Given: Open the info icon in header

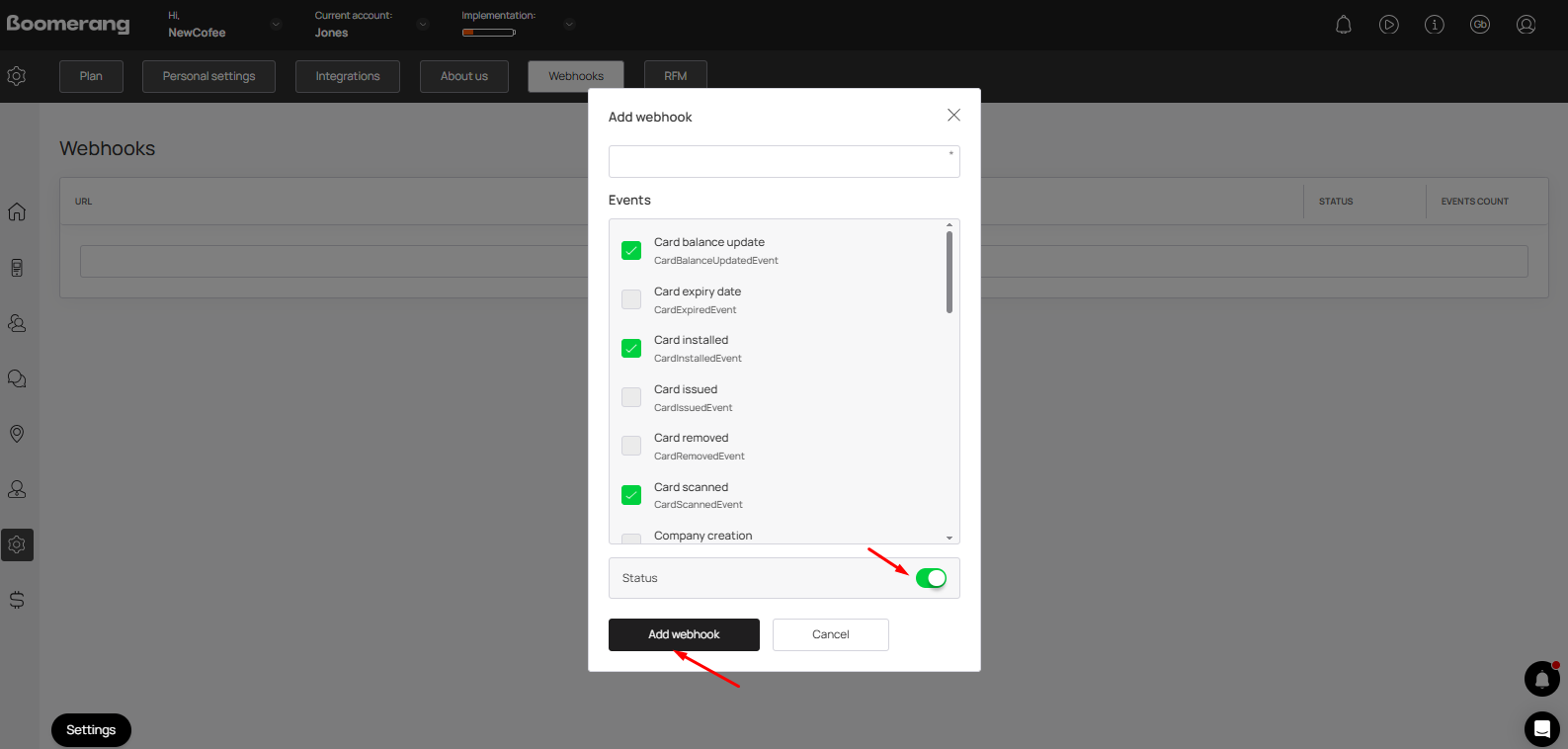Looking at the screenshot, I should coord(1434,25).
